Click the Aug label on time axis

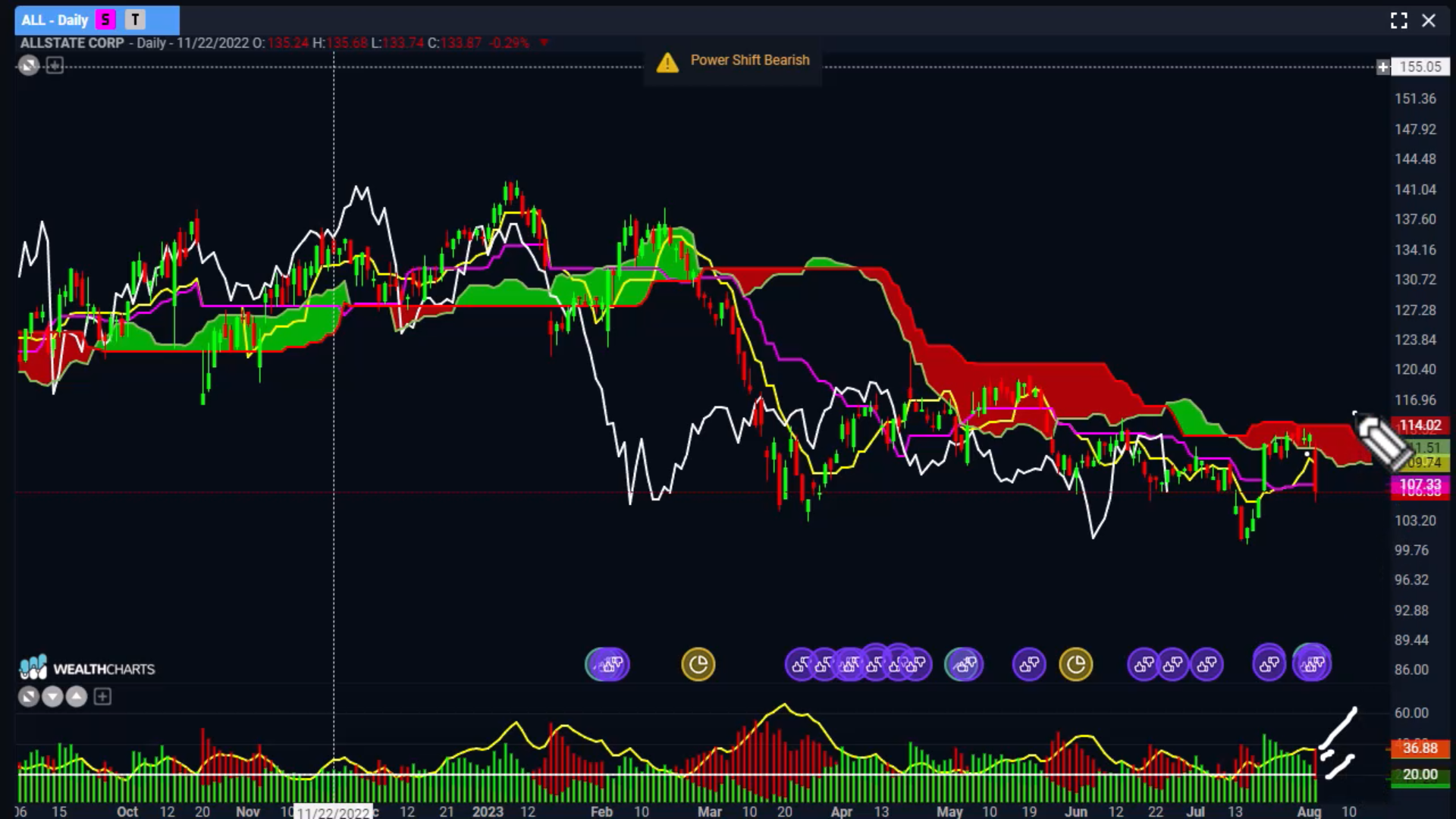pyautogui.click(x=1310, y=811)
